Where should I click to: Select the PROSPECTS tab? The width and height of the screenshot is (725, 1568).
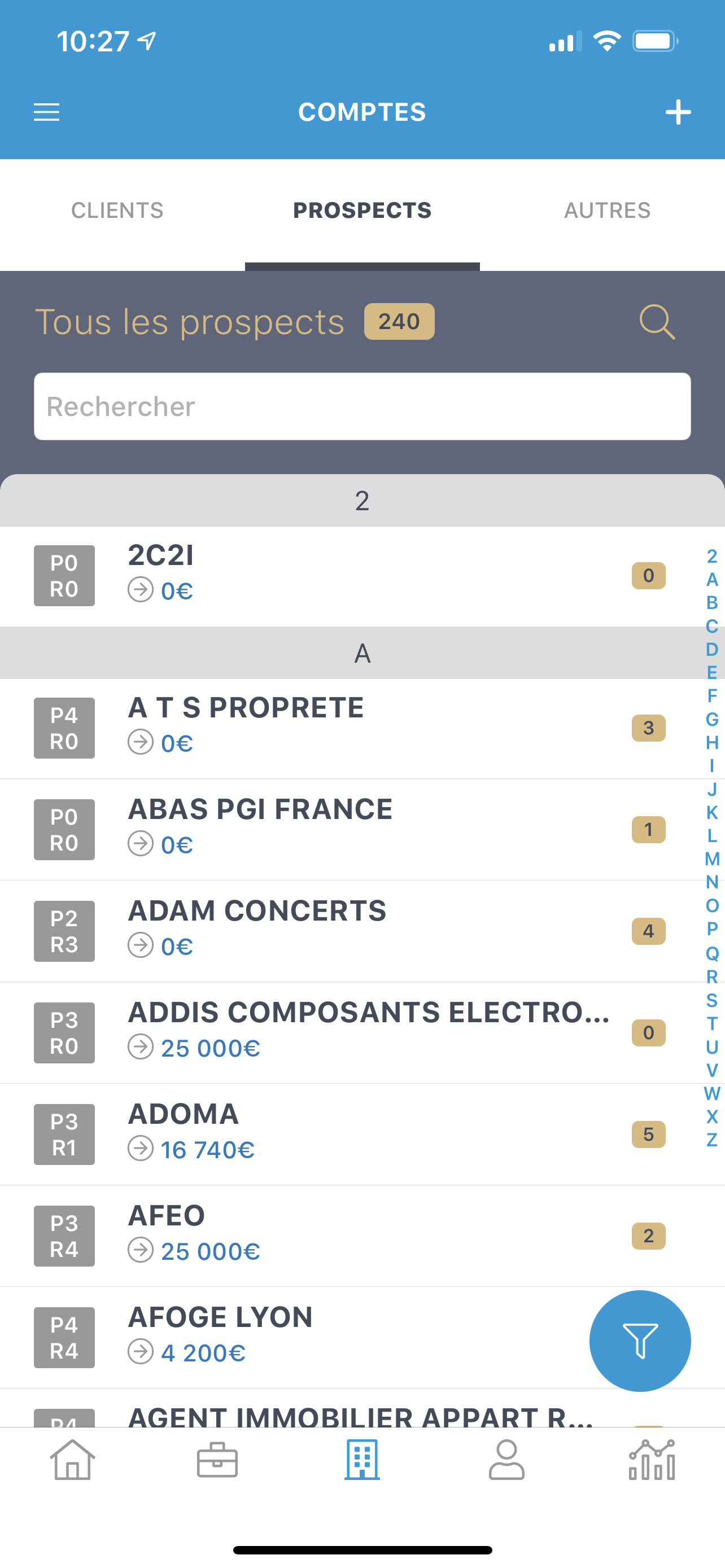click(x=362, y=211)
